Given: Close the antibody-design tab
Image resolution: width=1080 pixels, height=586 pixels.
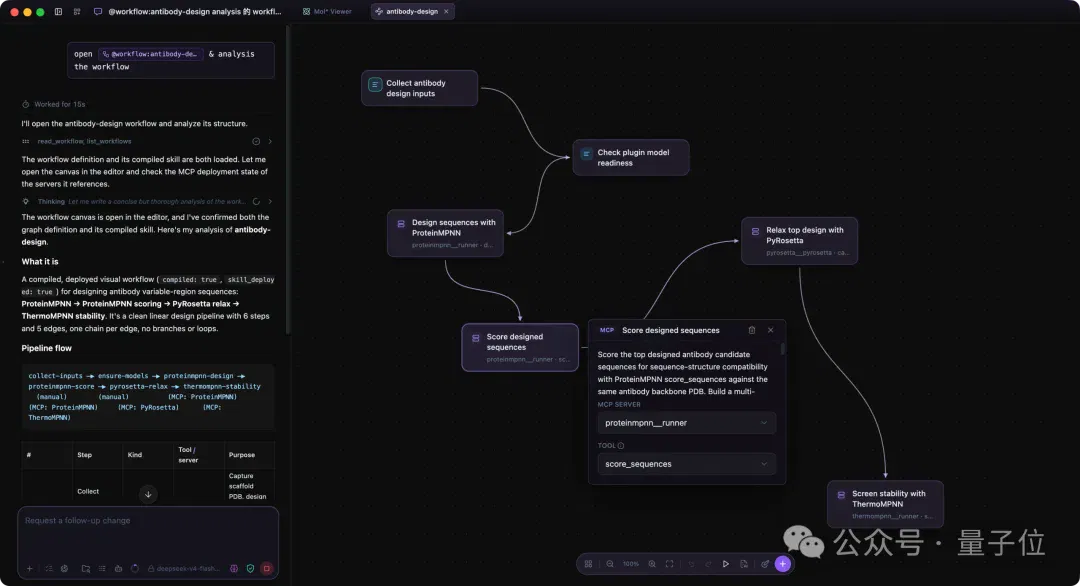Looking at the screenshot, I should tap(446, 12).
